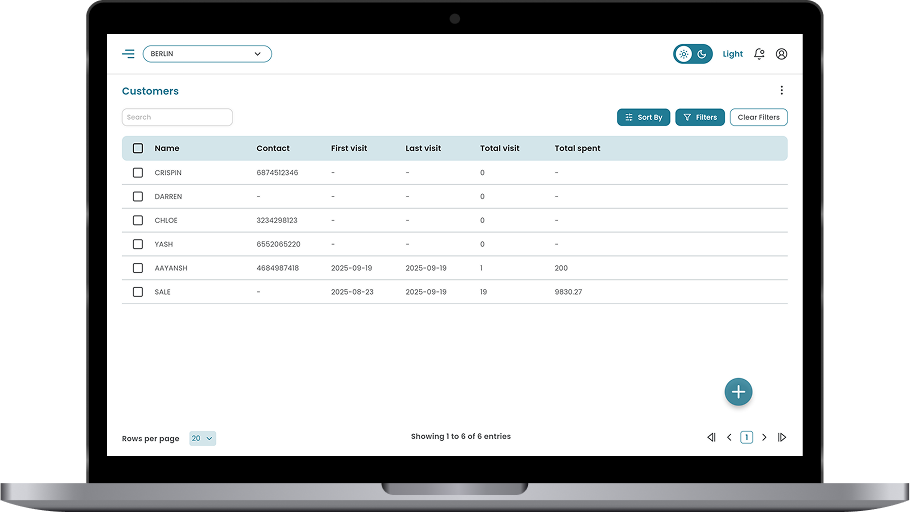910x512 pixels.
Task: Open the notifications bell
Action: (759, 54)
